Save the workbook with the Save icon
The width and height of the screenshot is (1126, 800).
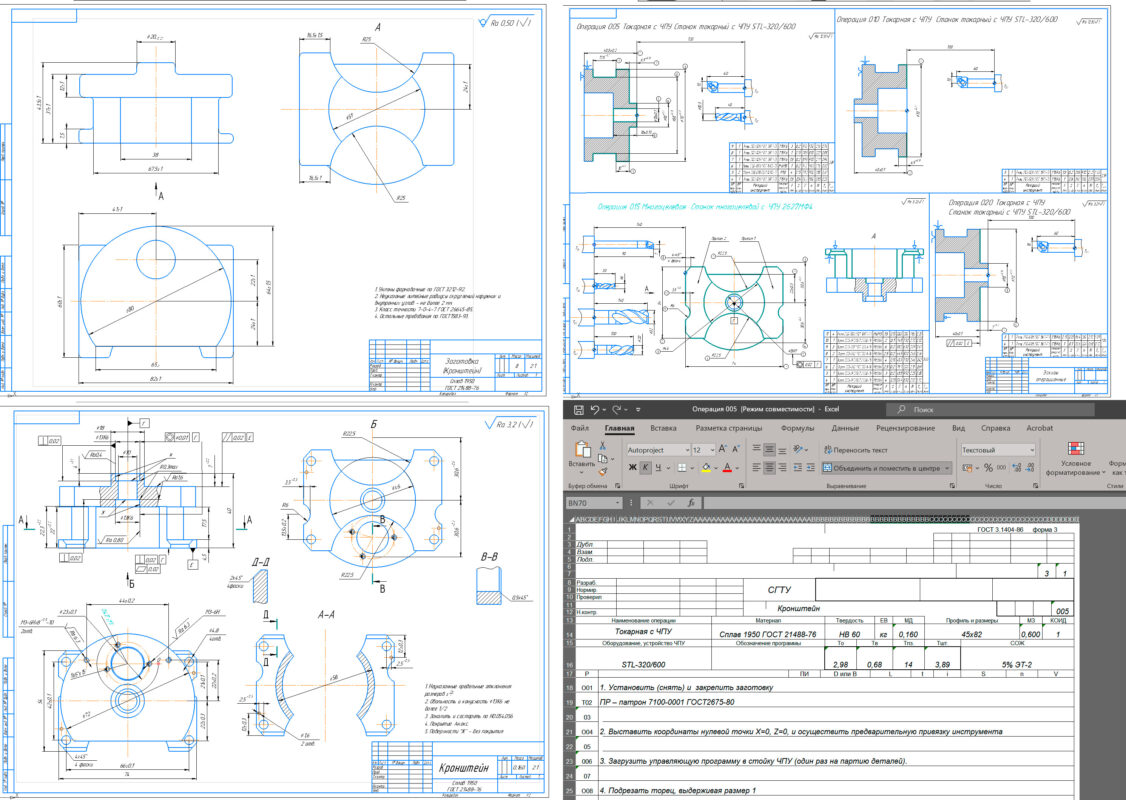pos(578,410)
